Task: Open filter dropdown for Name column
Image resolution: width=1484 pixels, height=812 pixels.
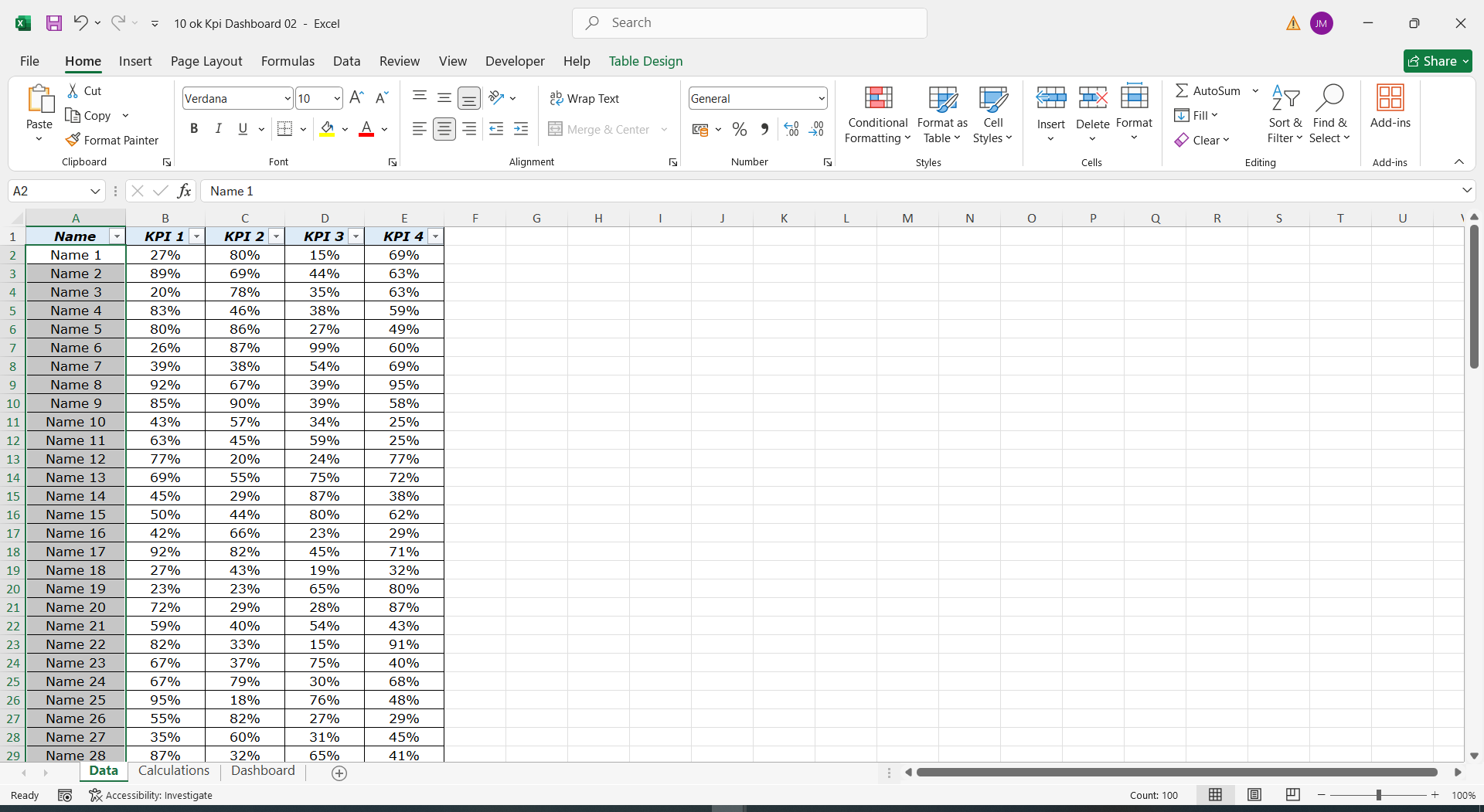Action: tap(117, 236)
